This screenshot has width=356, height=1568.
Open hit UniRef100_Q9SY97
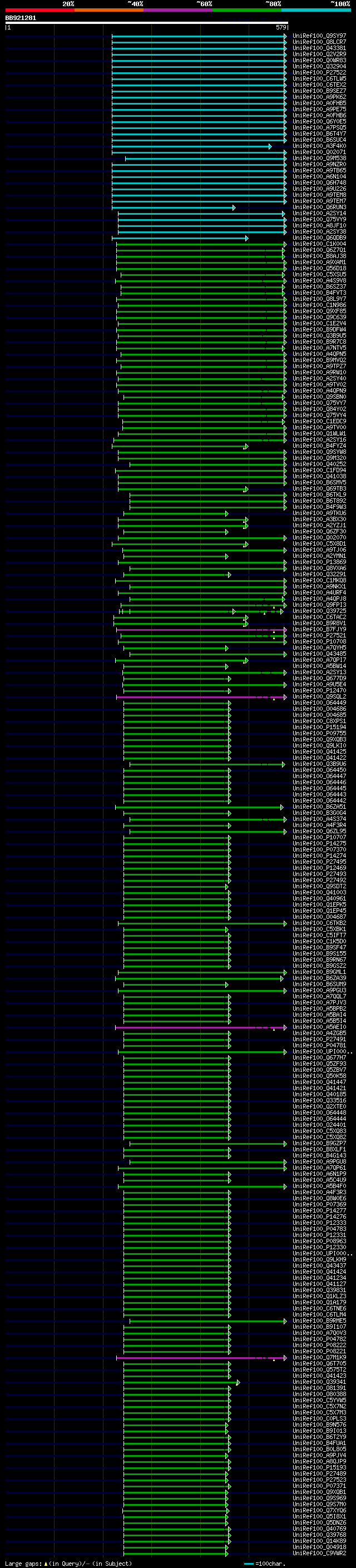319,37
